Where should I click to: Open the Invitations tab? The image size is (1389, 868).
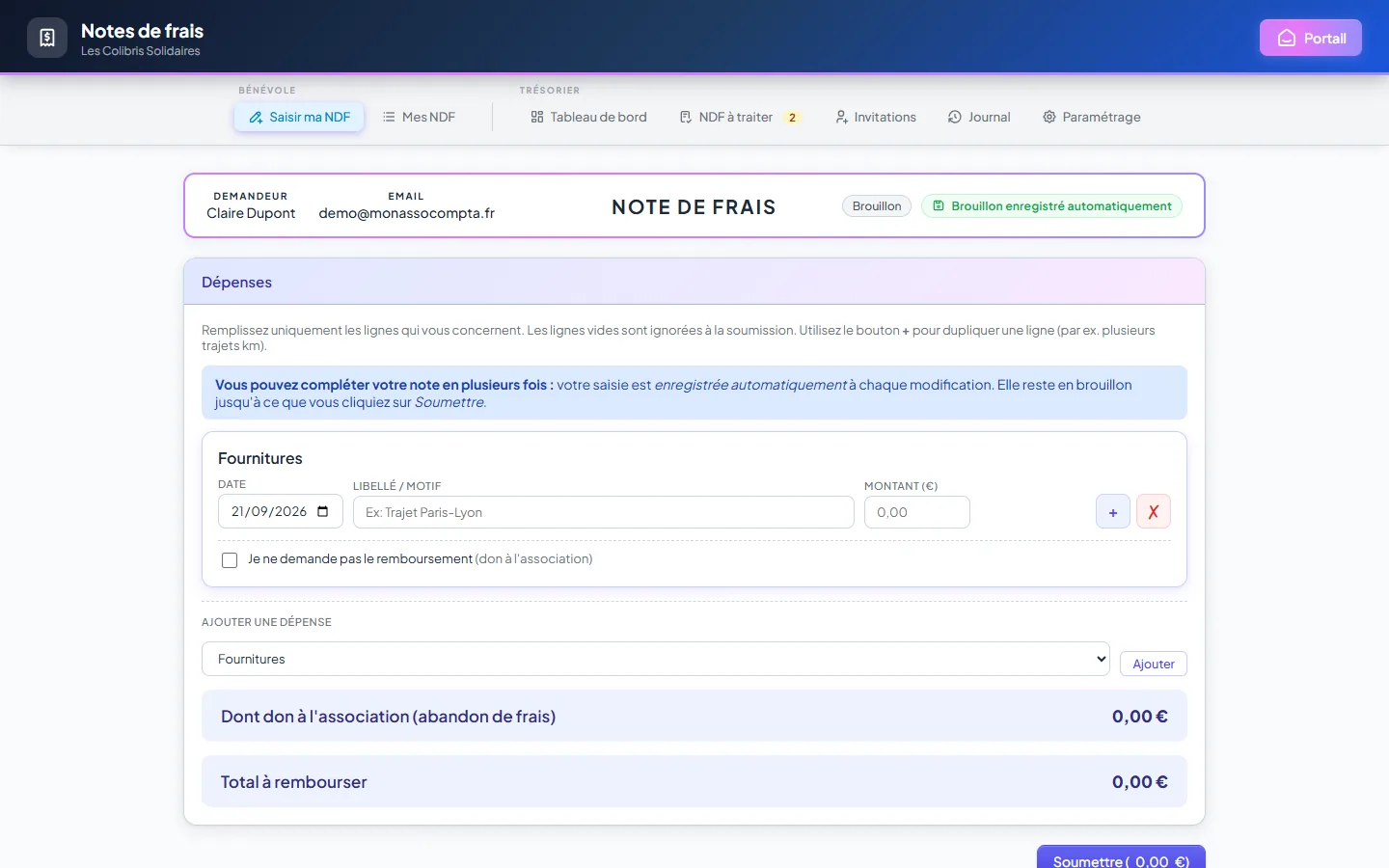tap(876, 117)
